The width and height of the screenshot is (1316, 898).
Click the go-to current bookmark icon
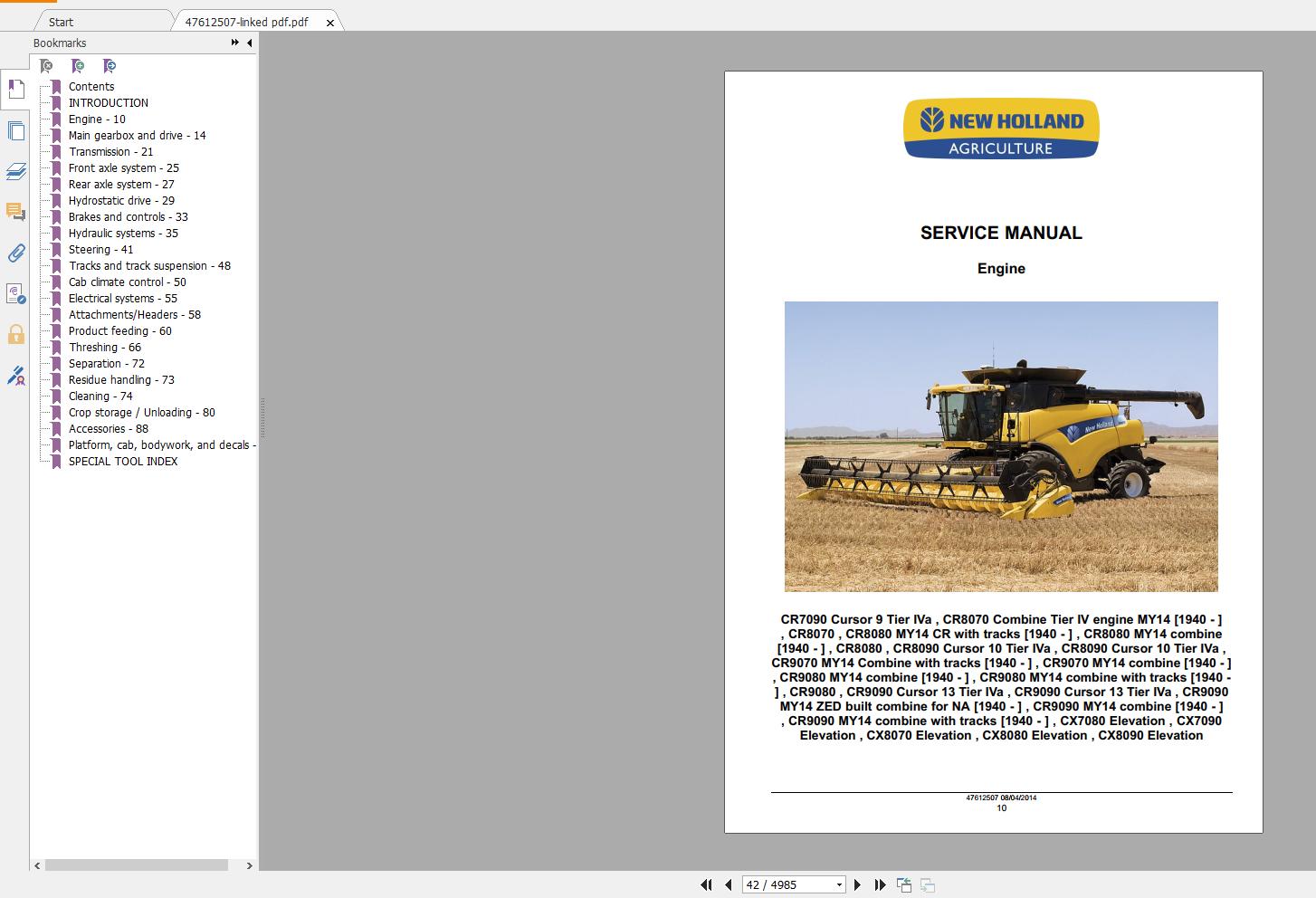tap(110, 66)
